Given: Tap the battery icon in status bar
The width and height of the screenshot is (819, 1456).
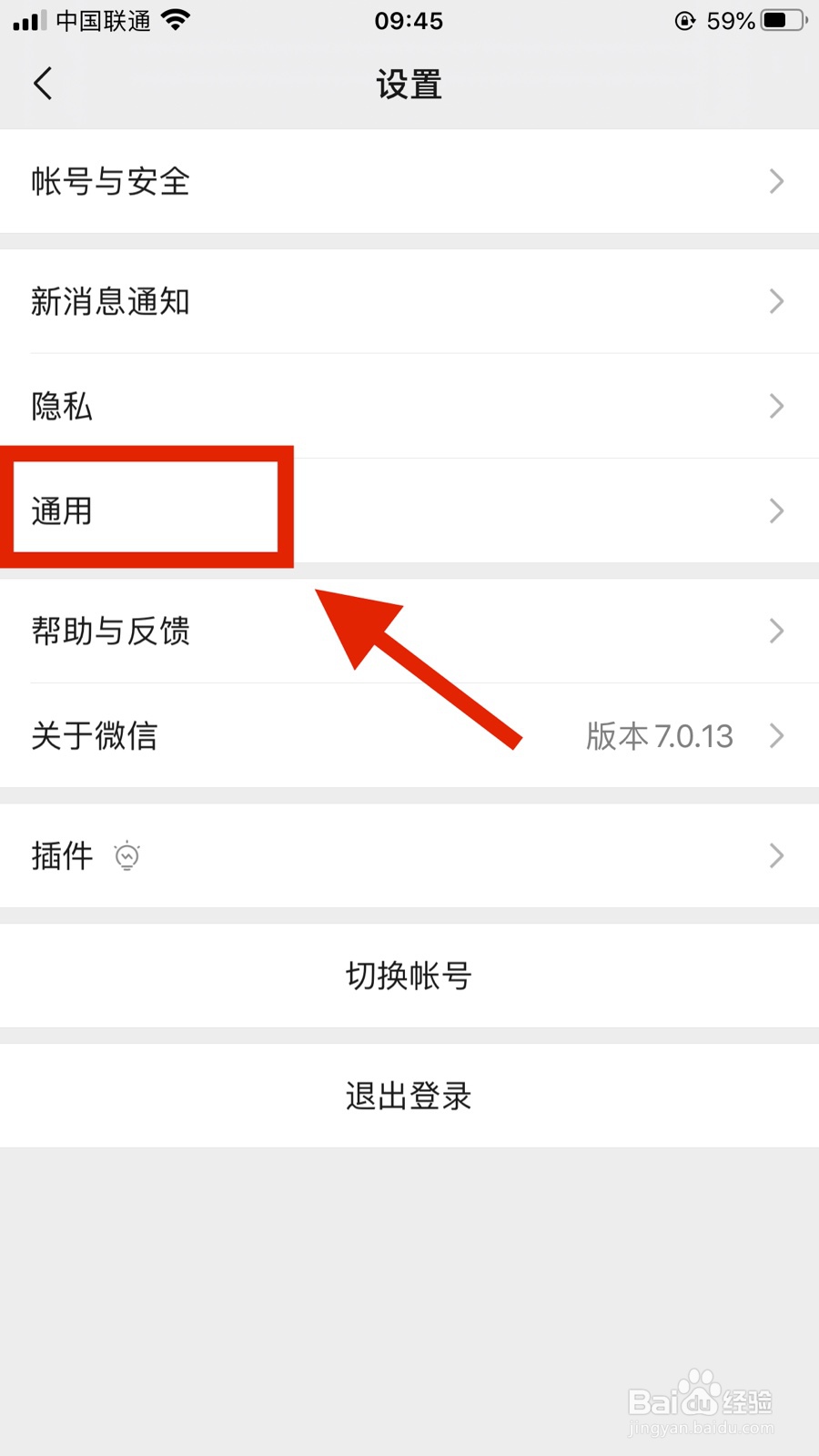Looking at the screenshot, I should 784,20.
